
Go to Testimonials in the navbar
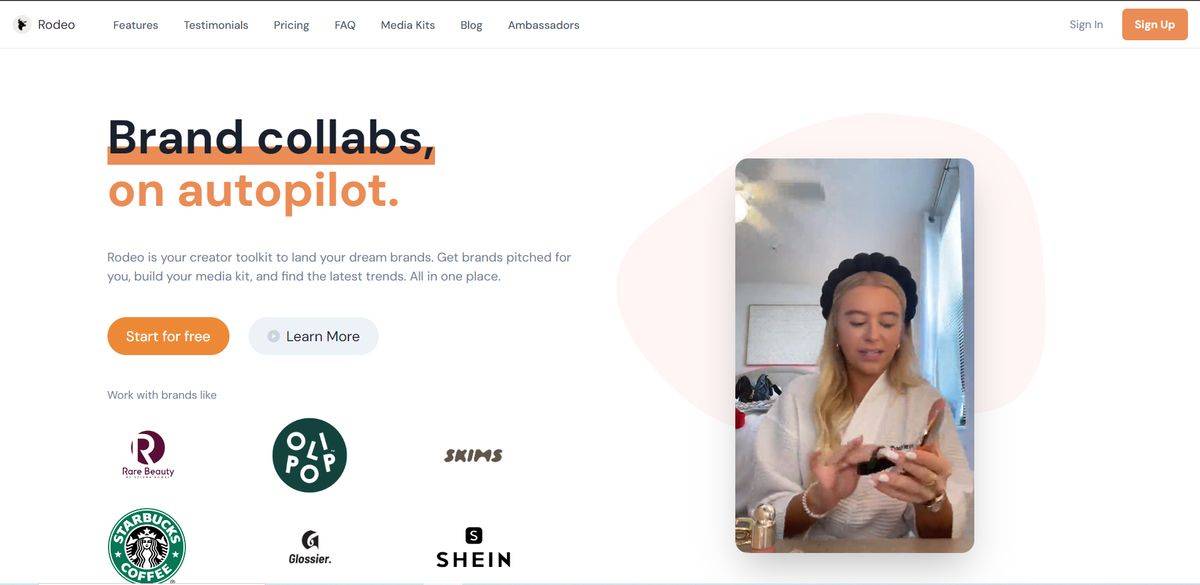(x=216, y=25)
